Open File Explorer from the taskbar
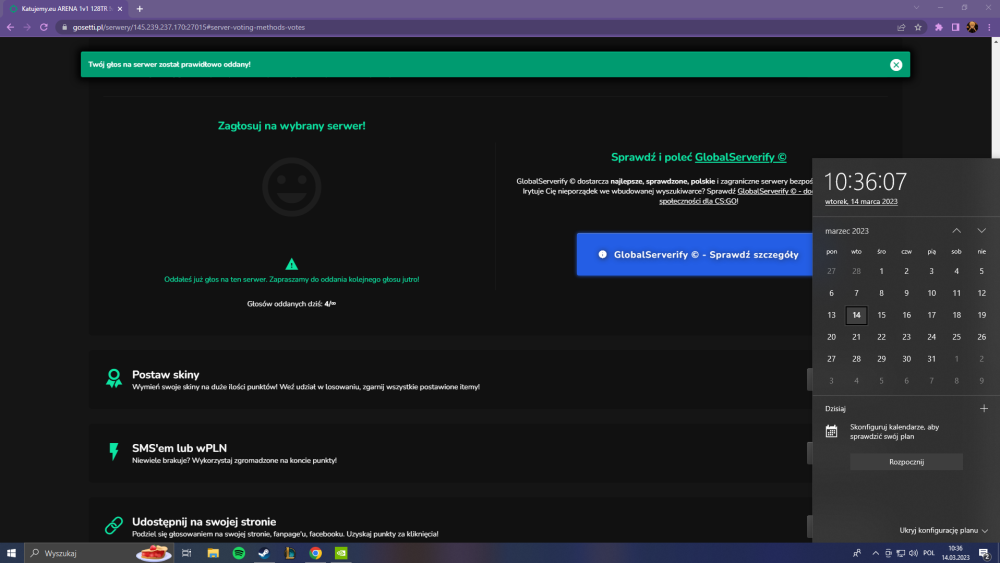Viewport: 1000px width, 563px height. tap(213, 553)
